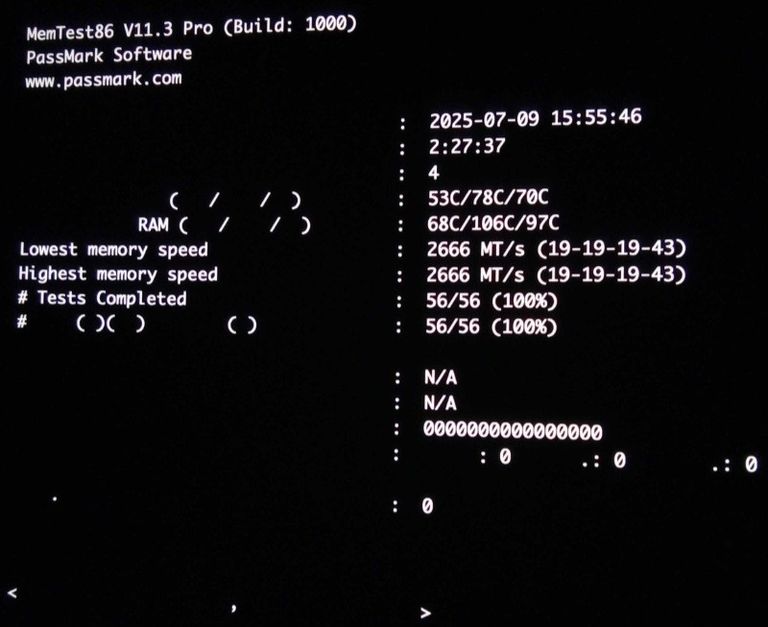768x627 pixels.
Task: Click the Tests Completed 56/56 (100%) value
Action: tap(491, 301)
